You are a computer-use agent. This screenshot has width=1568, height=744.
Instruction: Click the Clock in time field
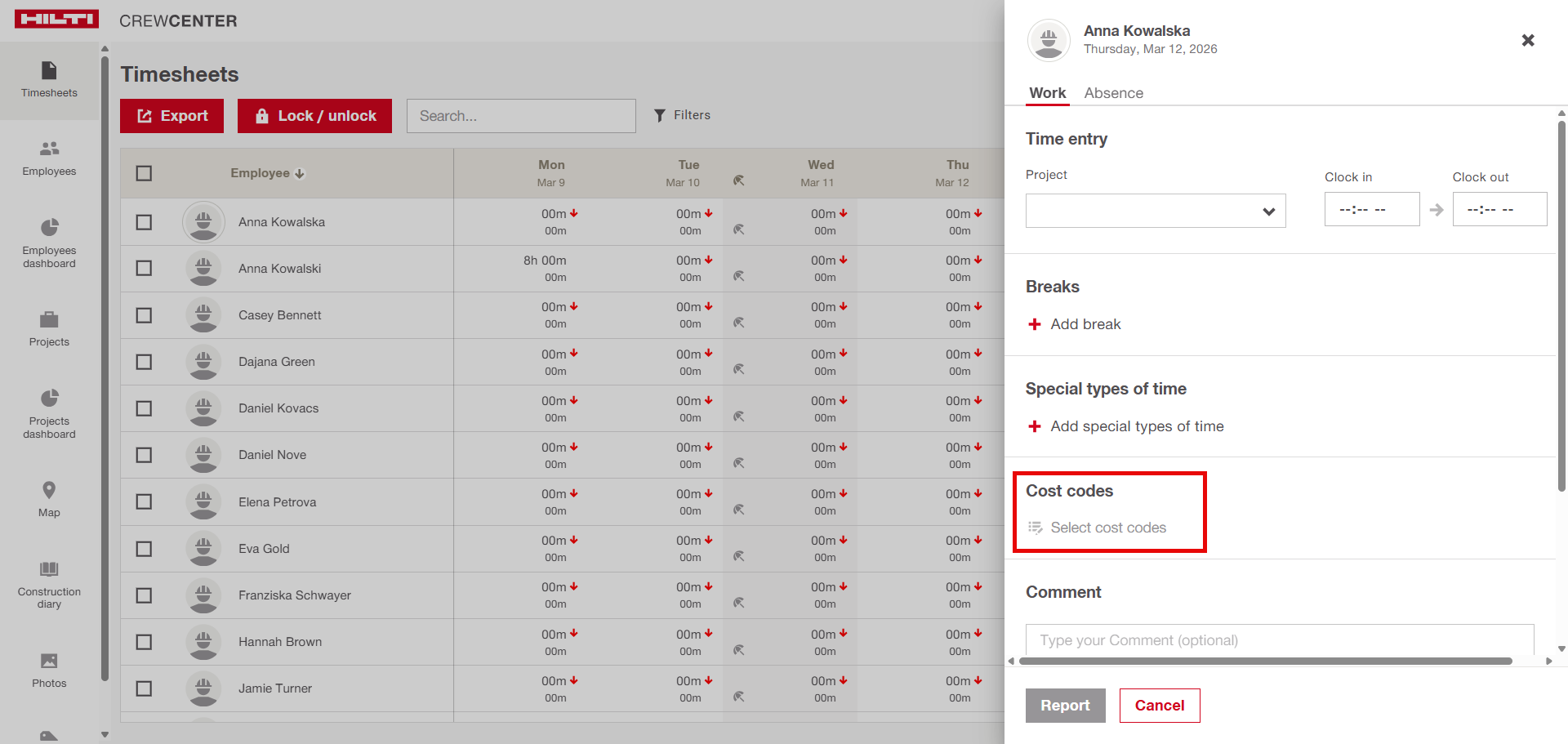[1371, 210]
